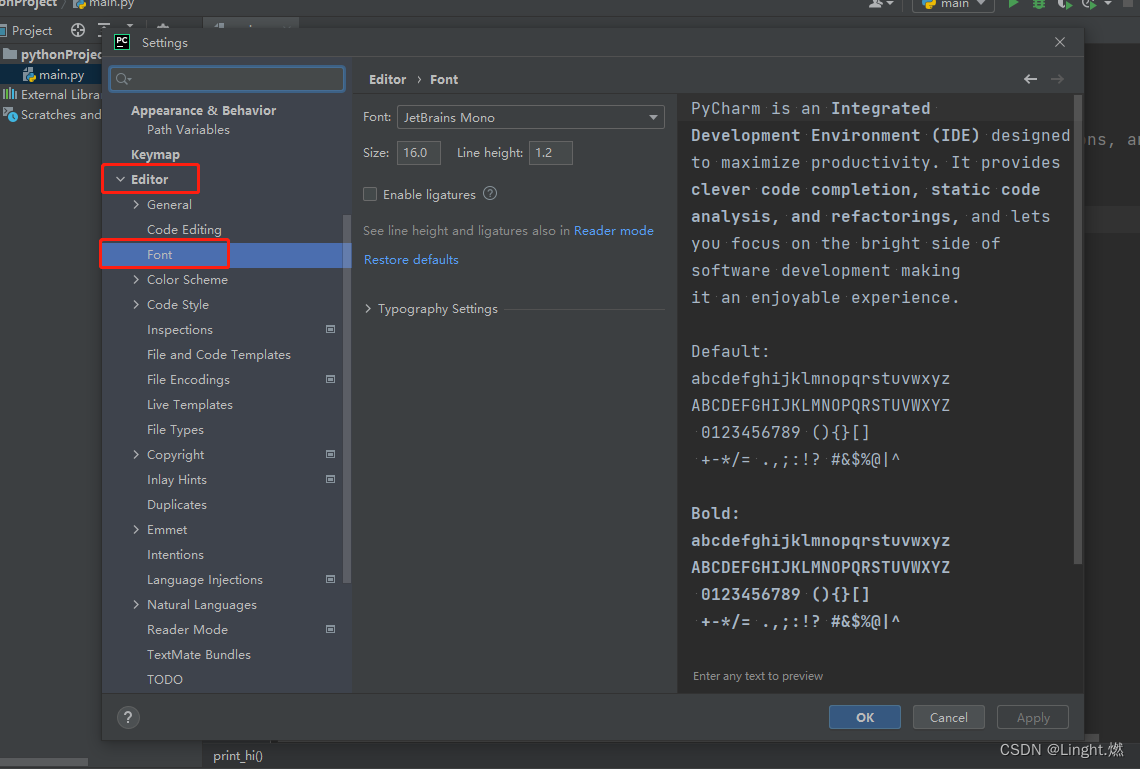Open the run actions more dropdown arrow
Viewport: 1140px width, 769px height.
click(1108, 4)
